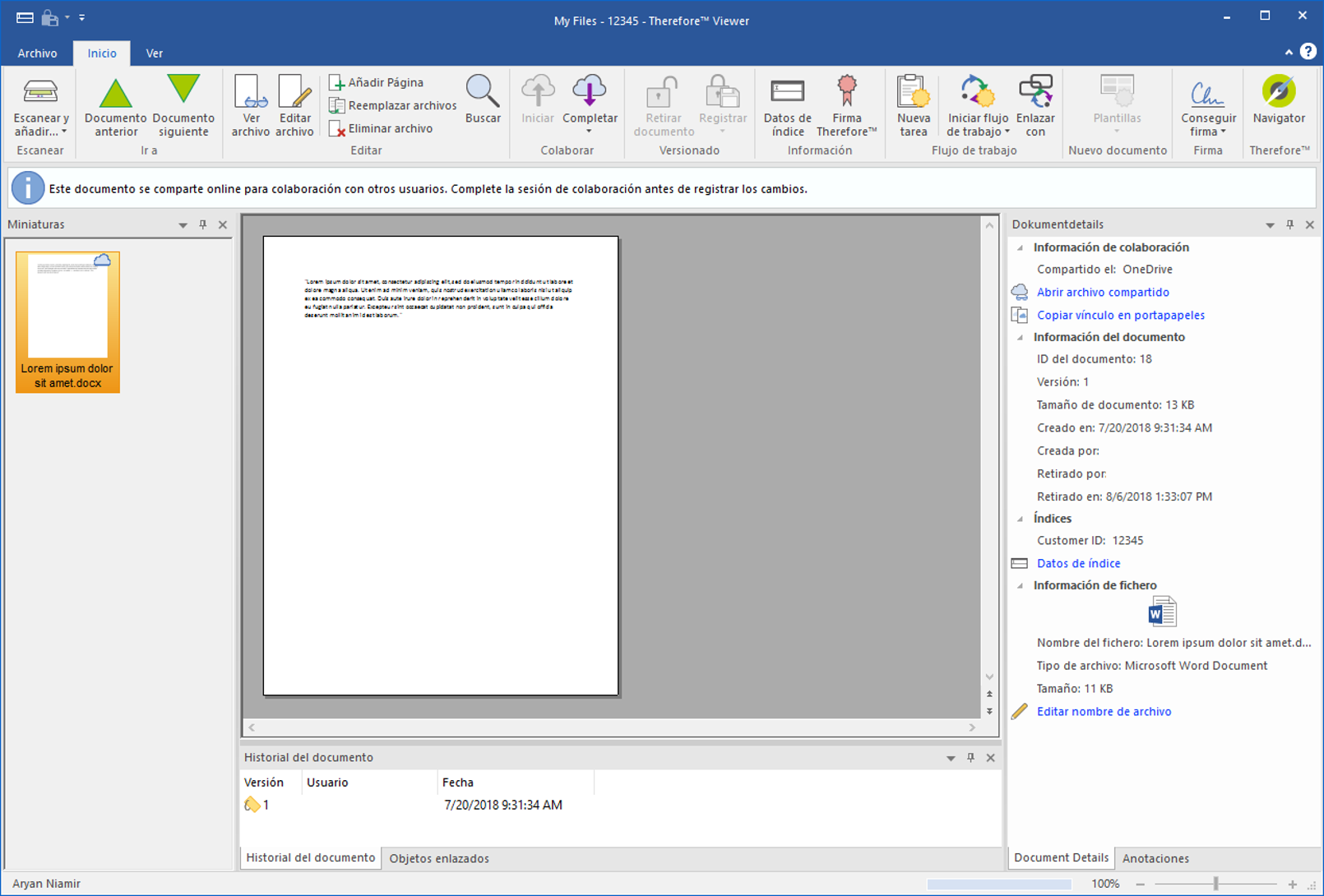1324x896 pixels.
Task: Click the vertical scrollbar up arrow
Action: click(x=989, y=225)
